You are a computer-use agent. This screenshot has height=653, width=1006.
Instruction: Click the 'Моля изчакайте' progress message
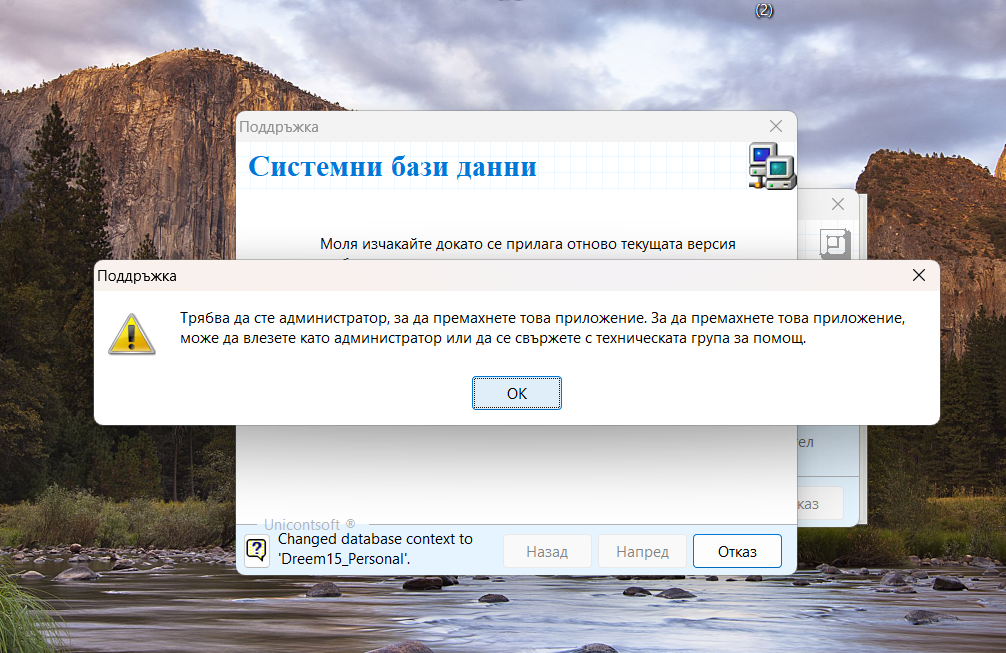(x=527, y=244)
